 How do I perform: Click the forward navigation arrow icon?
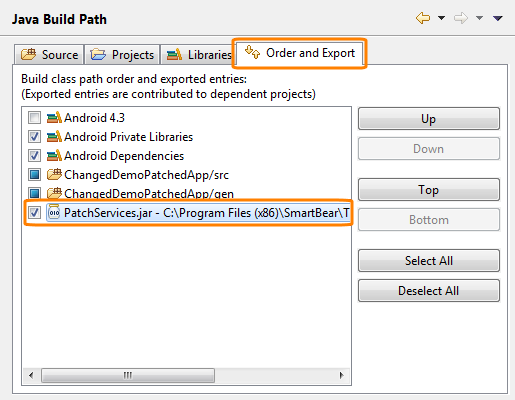click(x=461, y=18)
